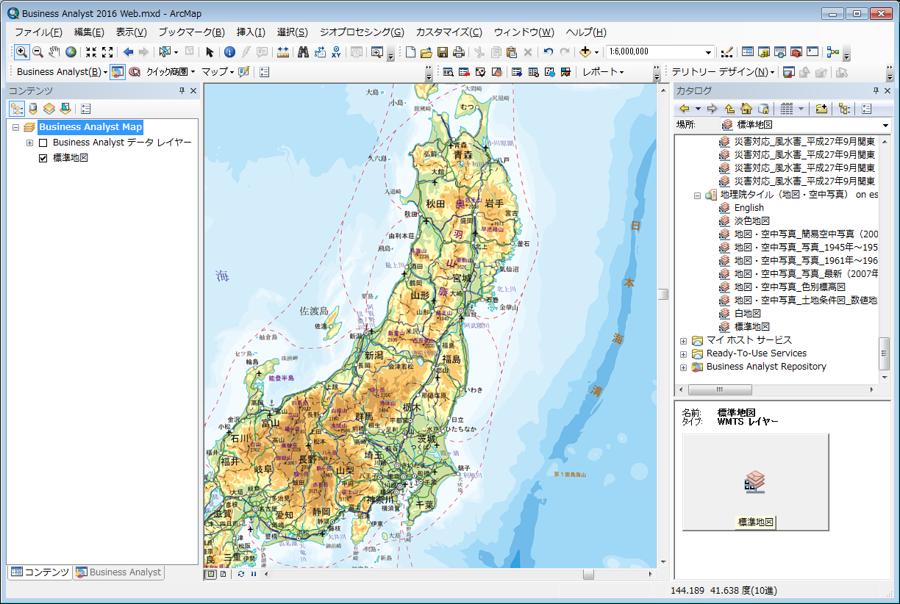The width and height of the screenshot is (900, 604).
Task: Open the カスタマイズ(C) menu
Action: [449, 32]
